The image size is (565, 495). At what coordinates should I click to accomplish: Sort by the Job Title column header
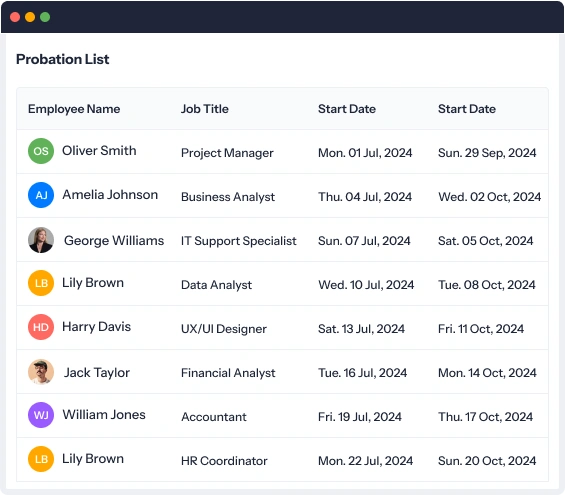coord(204,109)
